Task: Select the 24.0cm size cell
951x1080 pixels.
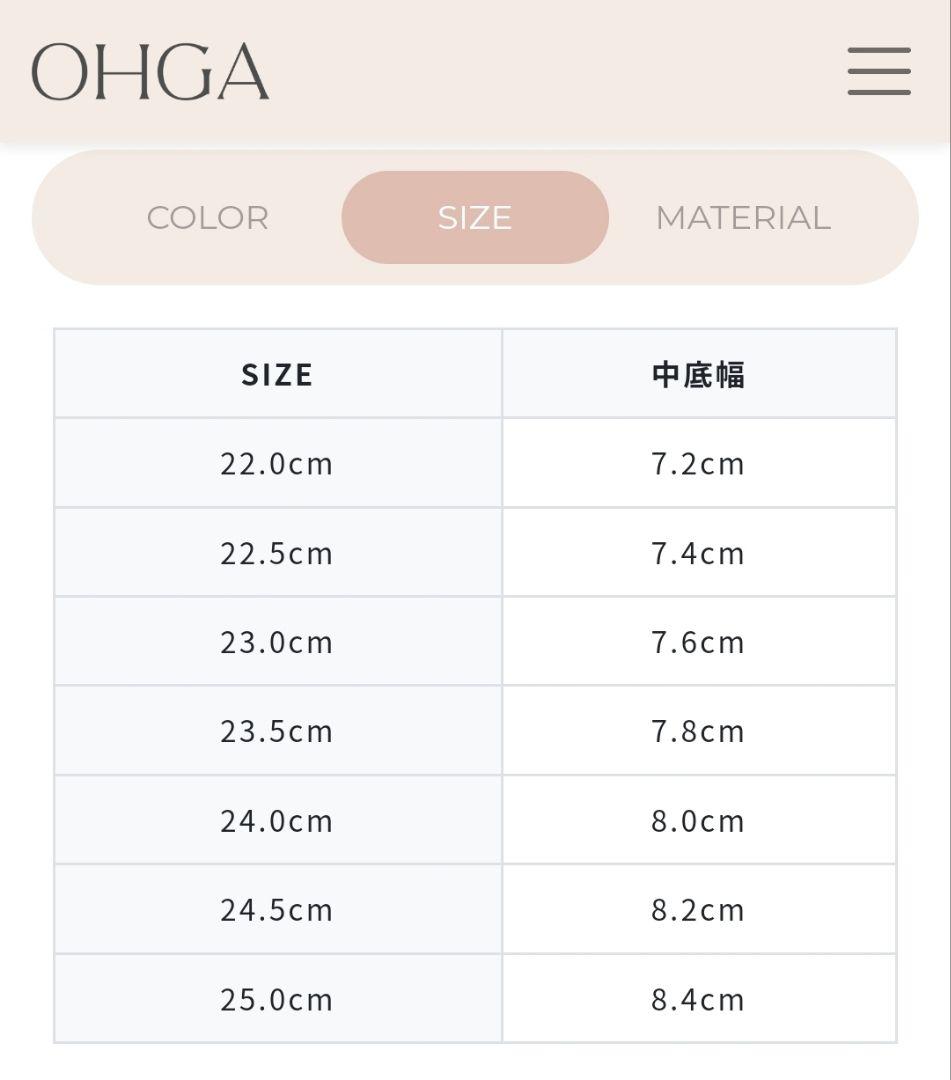Action: (x=278, y=820)
